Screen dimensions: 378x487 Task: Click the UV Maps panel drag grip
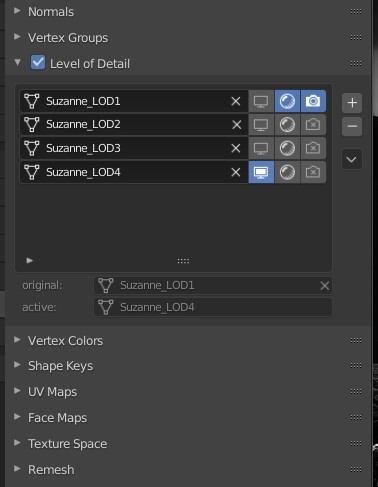(356, 391)
